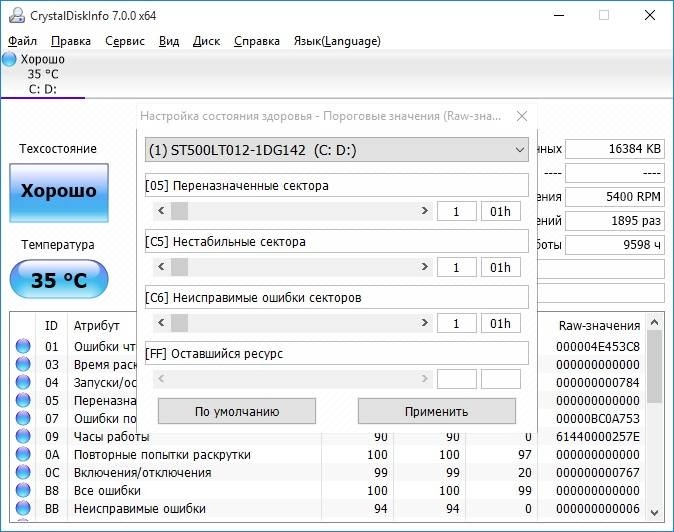Viewport: 674px width, 532px height.
Task: Select the Включения/отключения attribute row
Action: click(328, 473)
